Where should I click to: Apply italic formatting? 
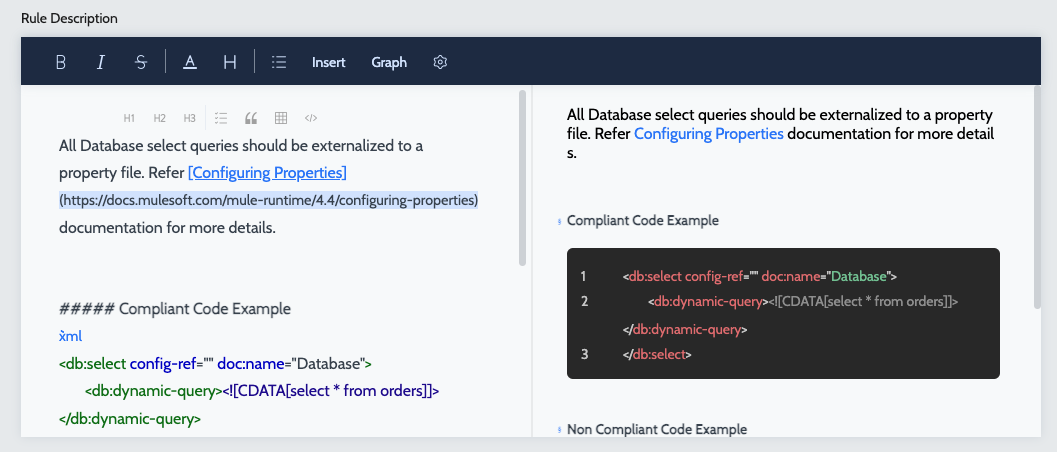(x=100, y=63)
